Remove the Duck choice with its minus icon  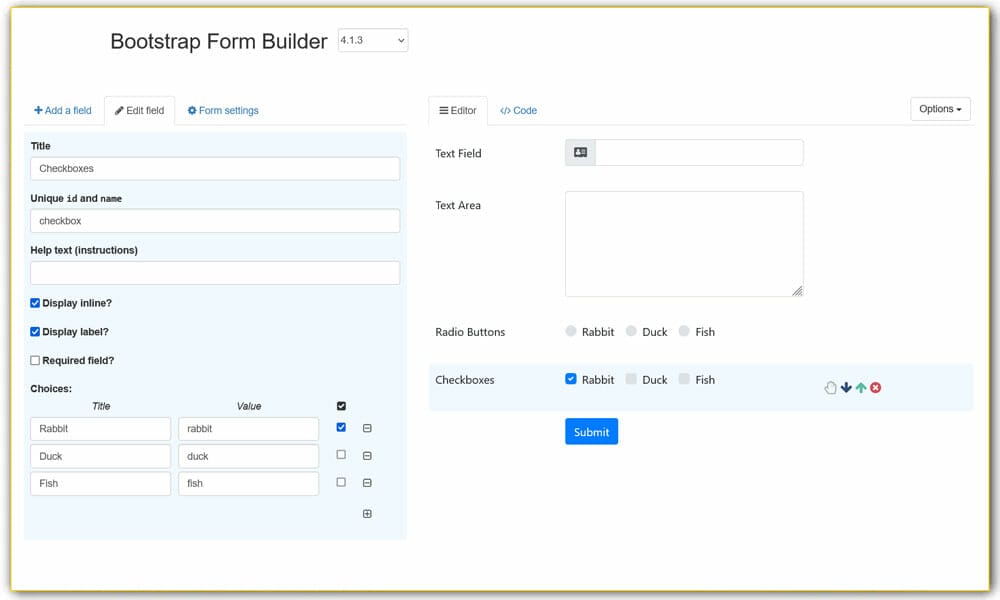pos(367,455)
